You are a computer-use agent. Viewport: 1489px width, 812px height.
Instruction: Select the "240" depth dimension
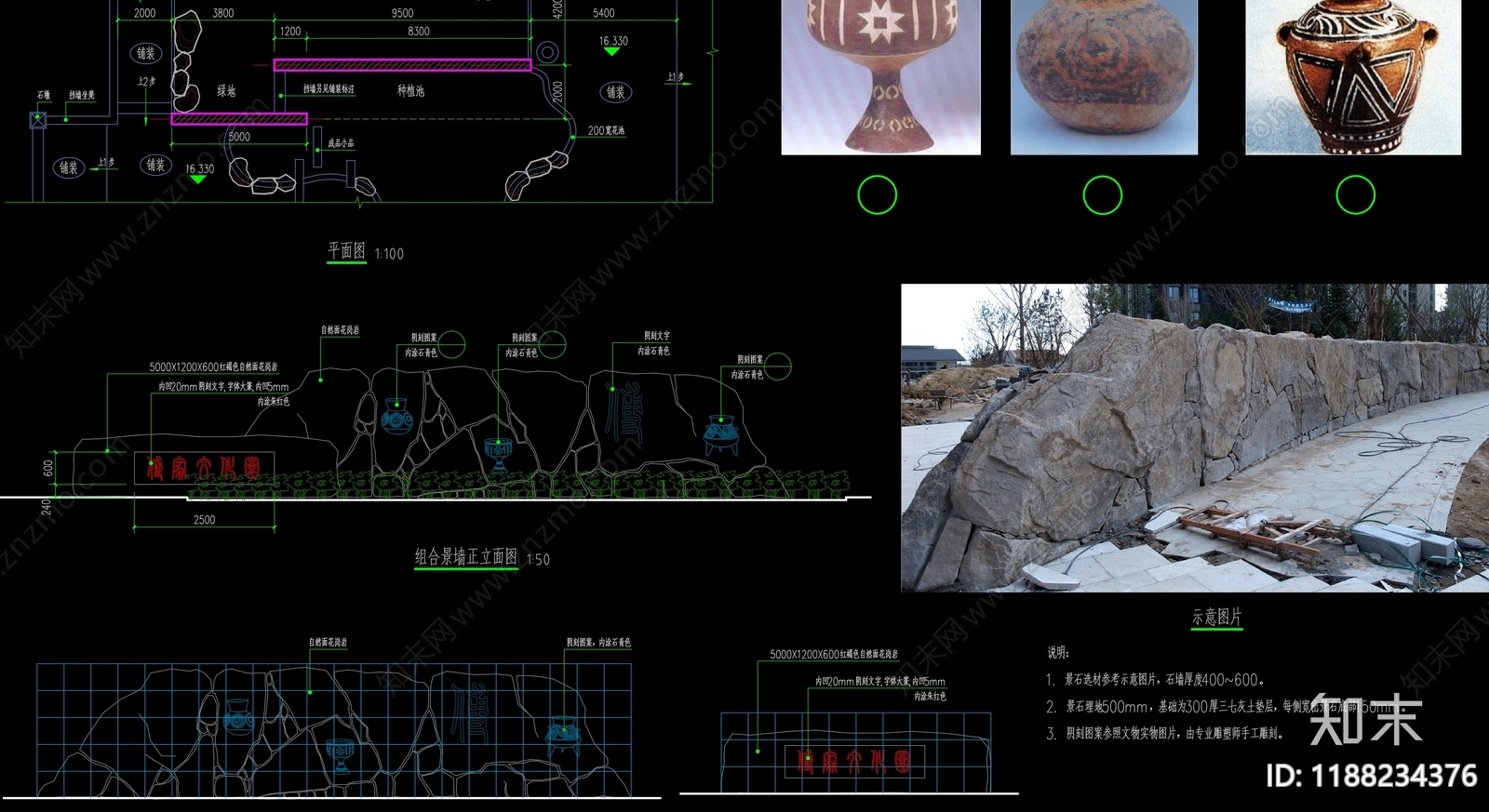tap(46, 507)
